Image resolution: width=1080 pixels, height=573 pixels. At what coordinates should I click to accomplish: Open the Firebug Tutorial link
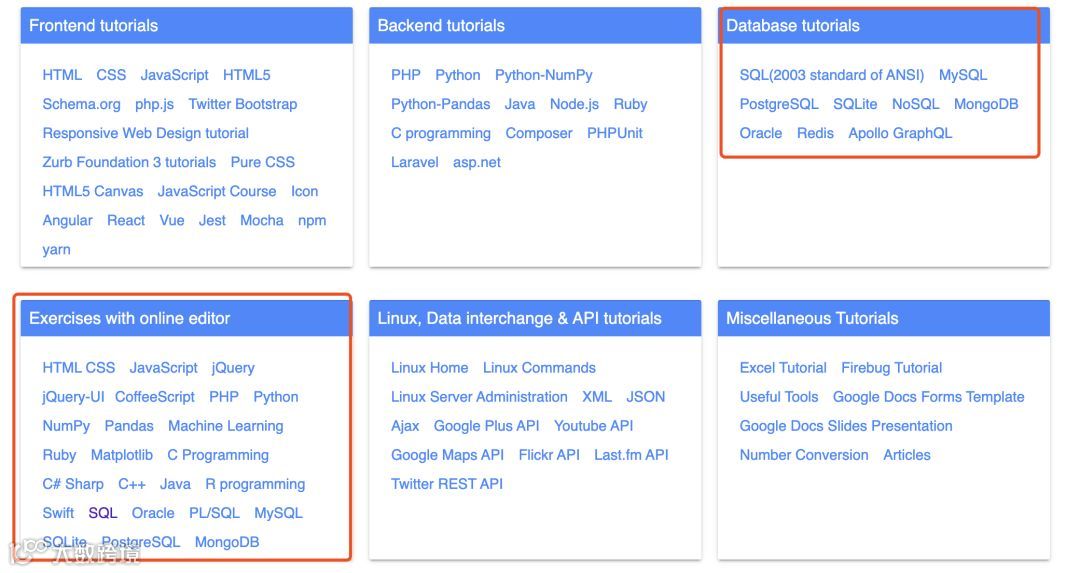click(x=891, y=368)
